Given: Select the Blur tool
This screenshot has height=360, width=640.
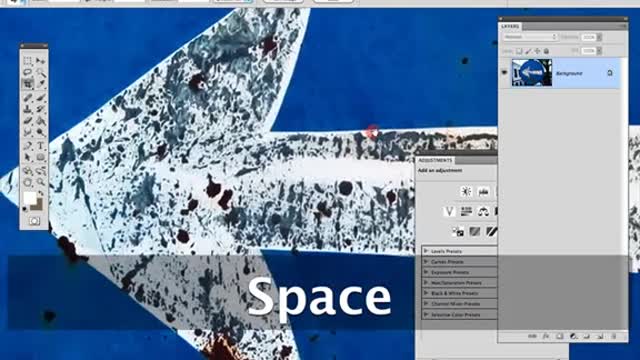Looking at the screenshot, I should 28,132.
